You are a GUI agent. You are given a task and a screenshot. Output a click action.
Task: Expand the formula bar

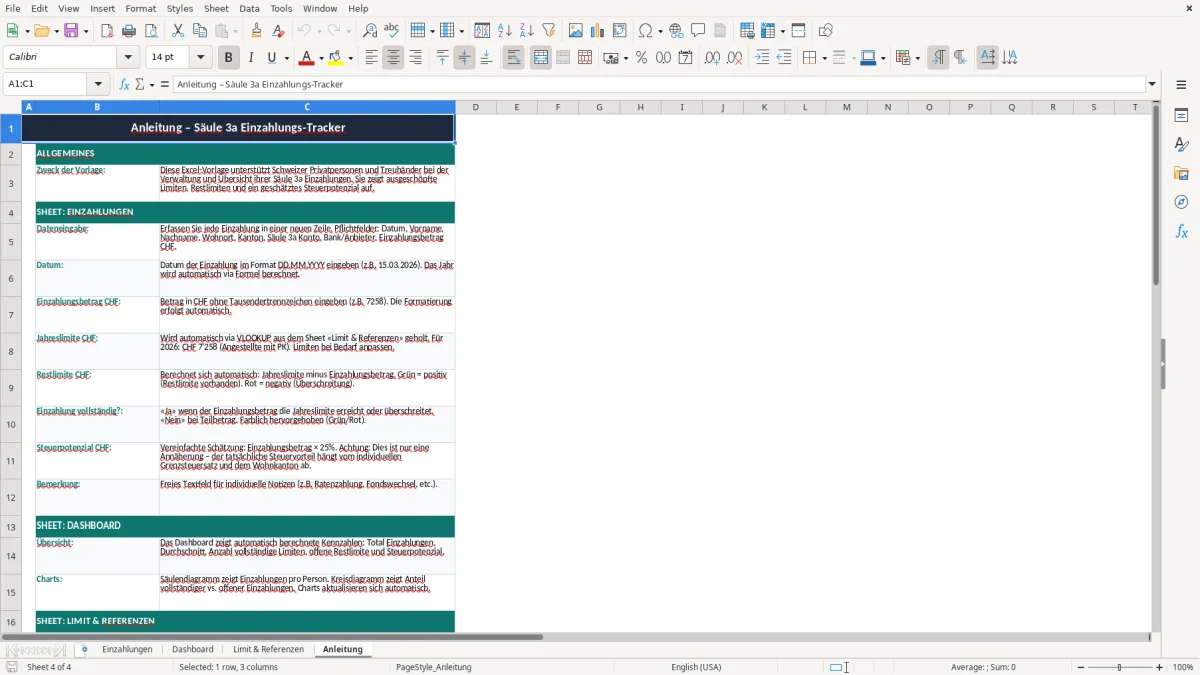(x=1152, y=84)
